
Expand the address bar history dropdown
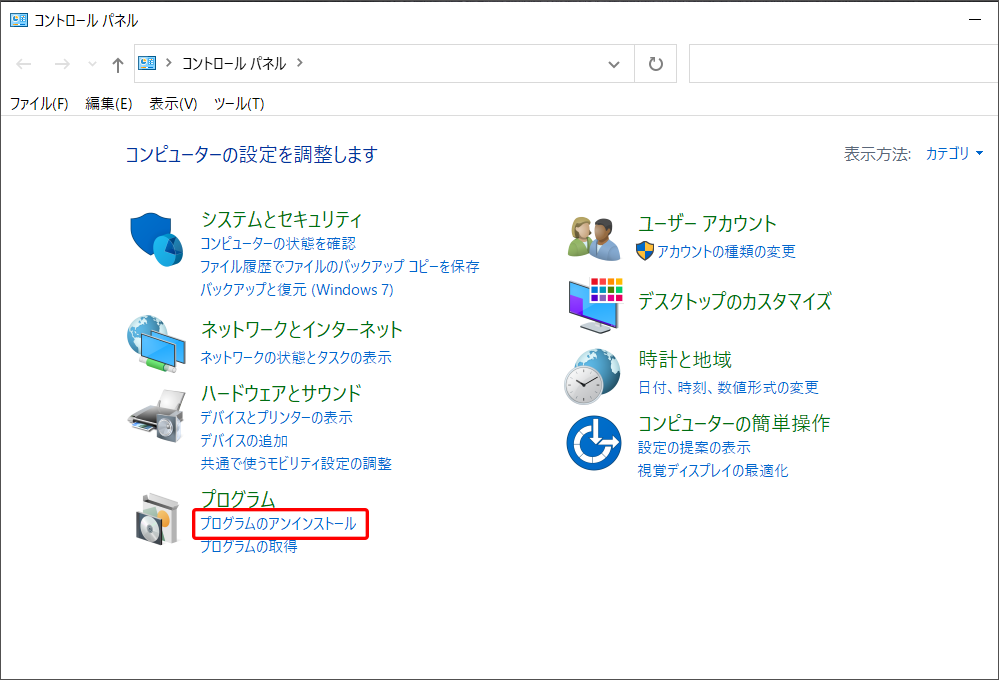pos(614,64)
